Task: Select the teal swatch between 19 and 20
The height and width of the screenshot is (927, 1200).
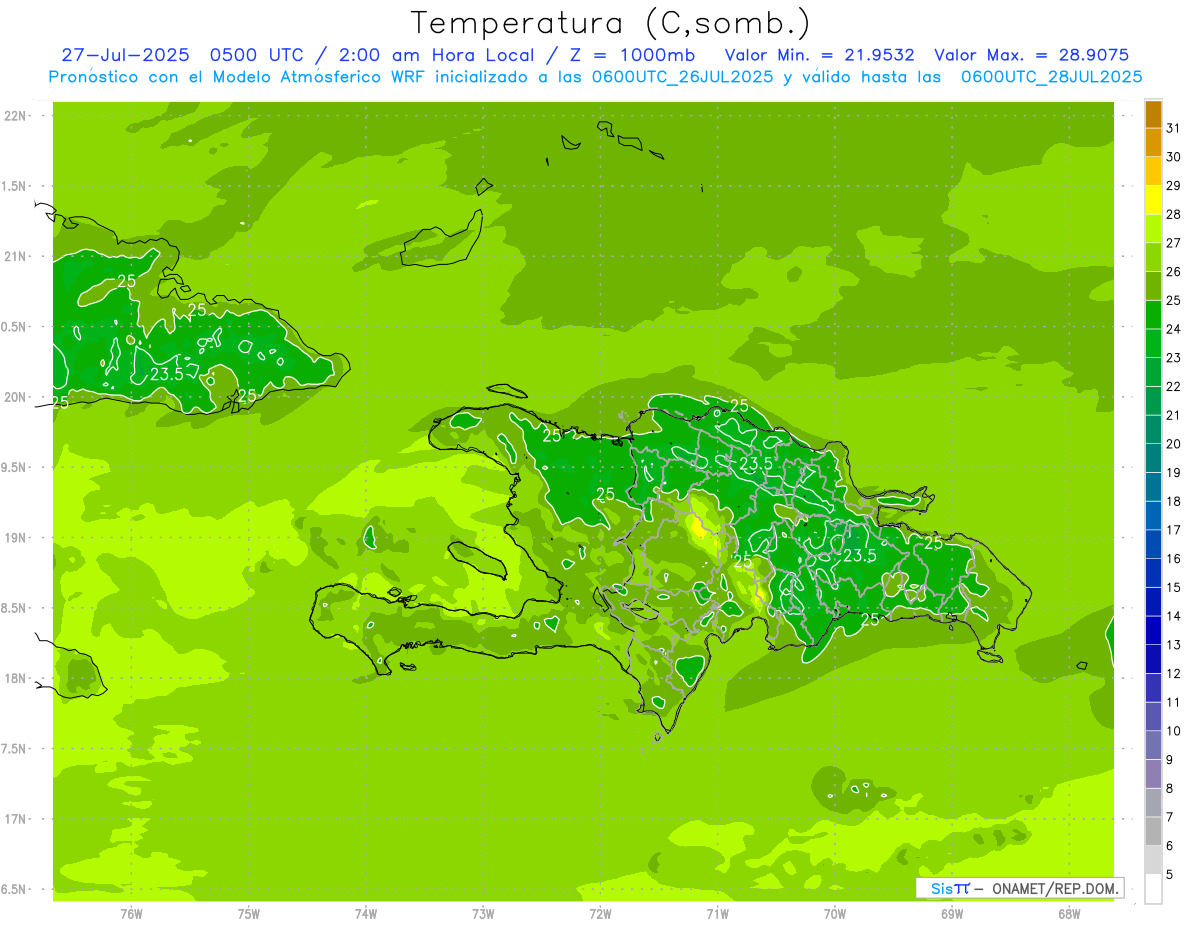Action: pos(1153,458)
